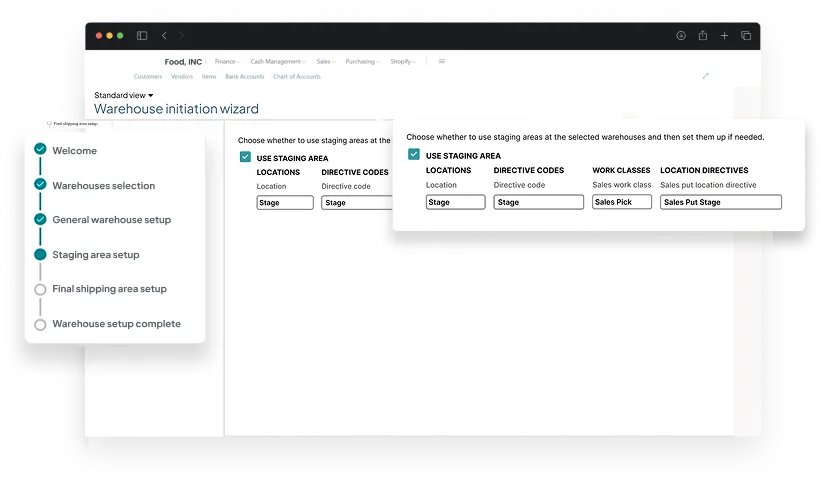822x487 pixels.
Task: Open the downloads icon in toolbar
Action: tap(680, 36)
